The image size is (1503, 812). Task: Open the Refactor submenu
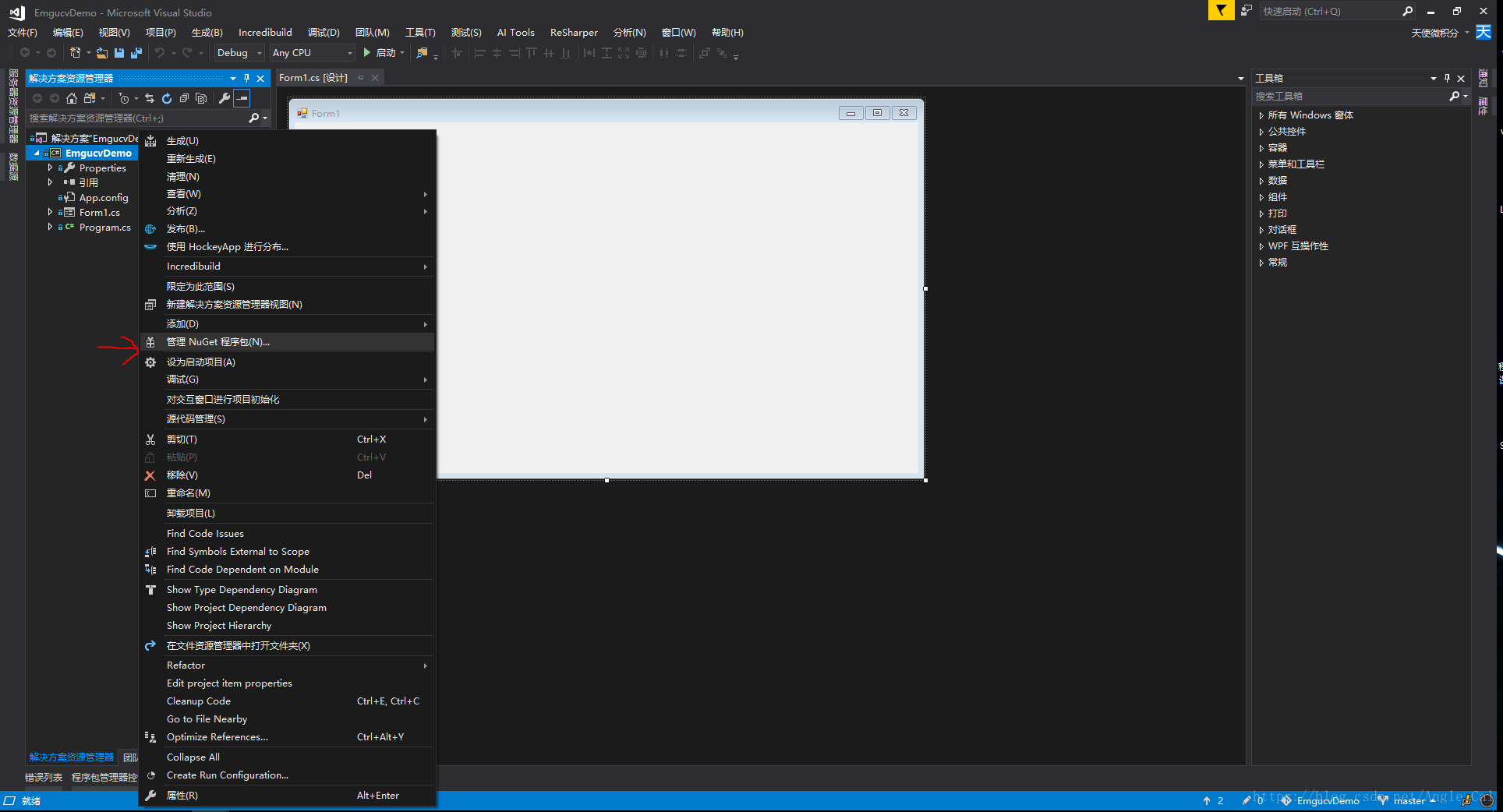287,665
